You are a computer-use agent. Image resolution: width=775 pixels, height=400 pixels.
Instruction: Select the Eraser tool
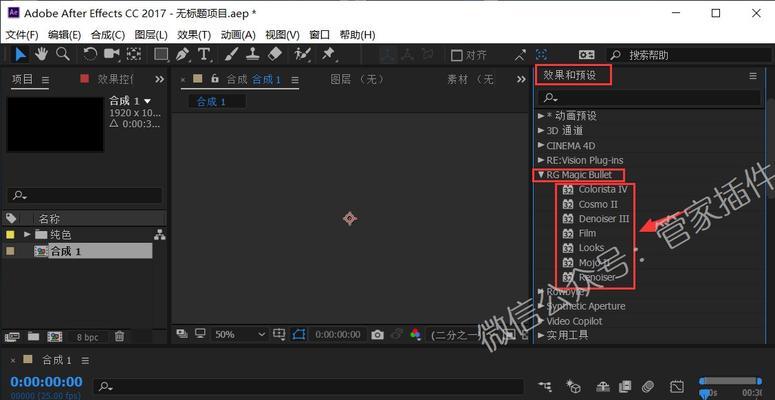pos(275,54)
